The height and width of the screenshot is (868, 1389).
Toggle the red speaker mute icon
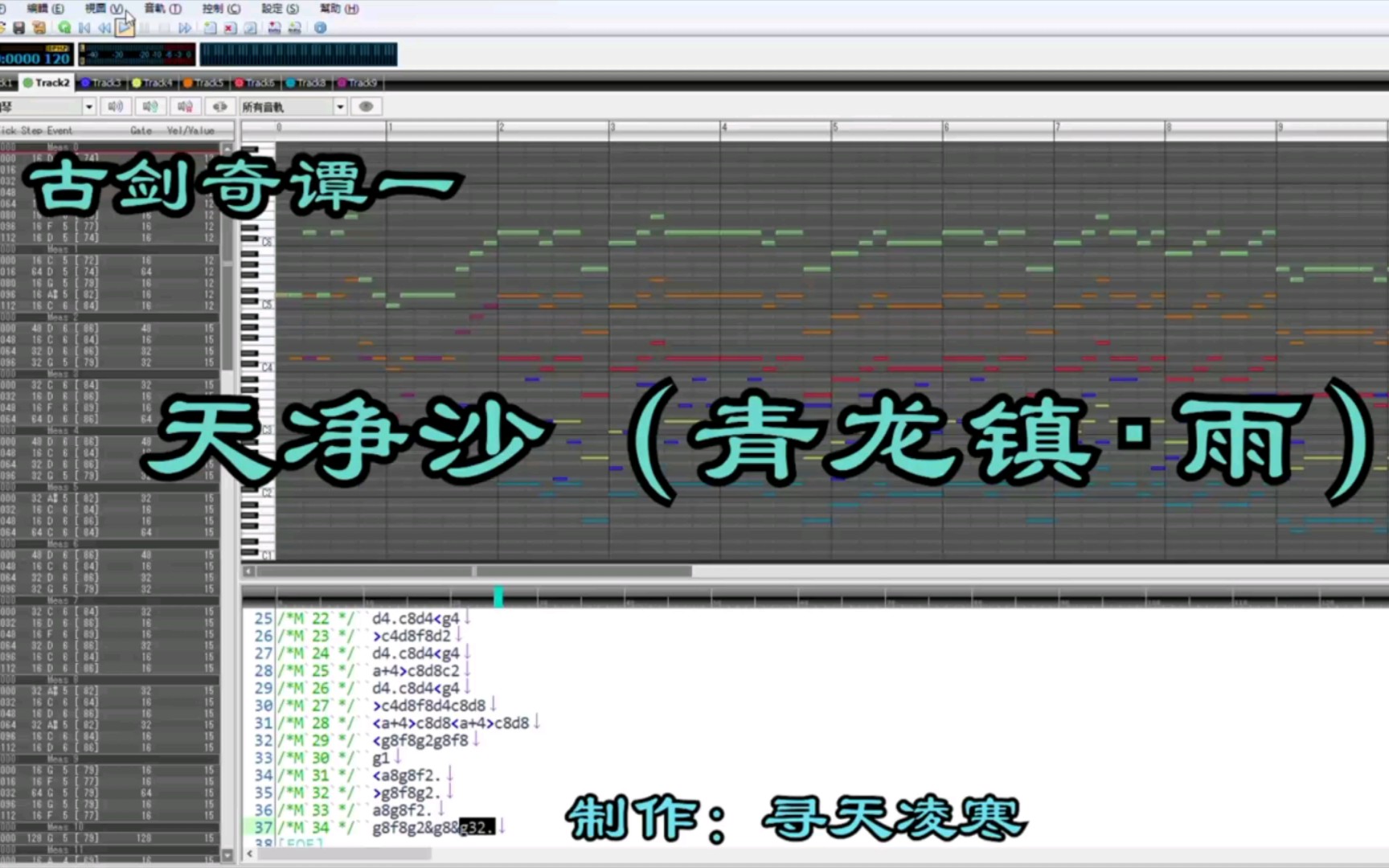[x=185, y=106]
